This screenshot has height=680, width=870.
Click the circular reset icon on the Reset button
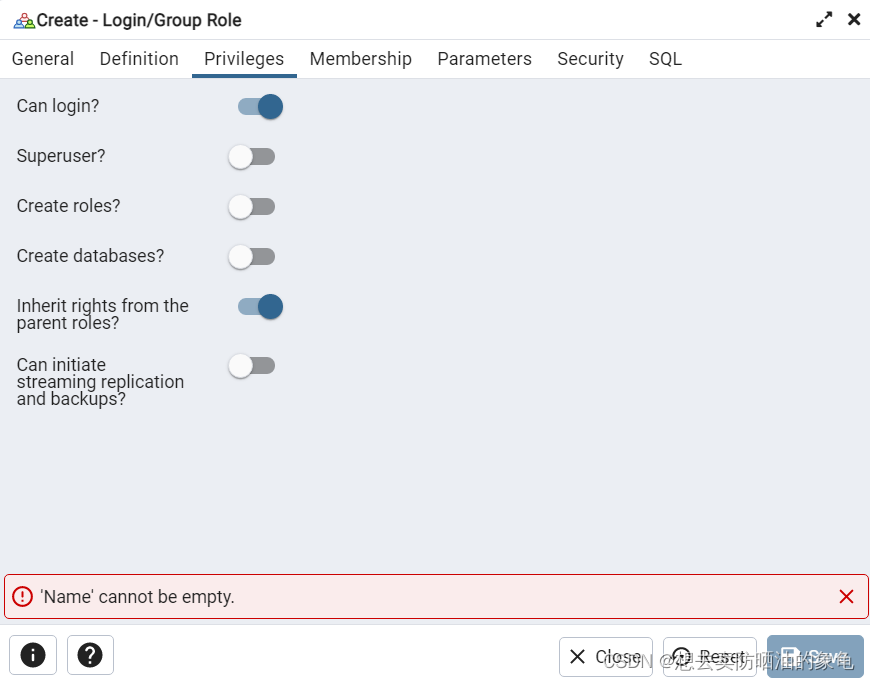tap(682, 657)
